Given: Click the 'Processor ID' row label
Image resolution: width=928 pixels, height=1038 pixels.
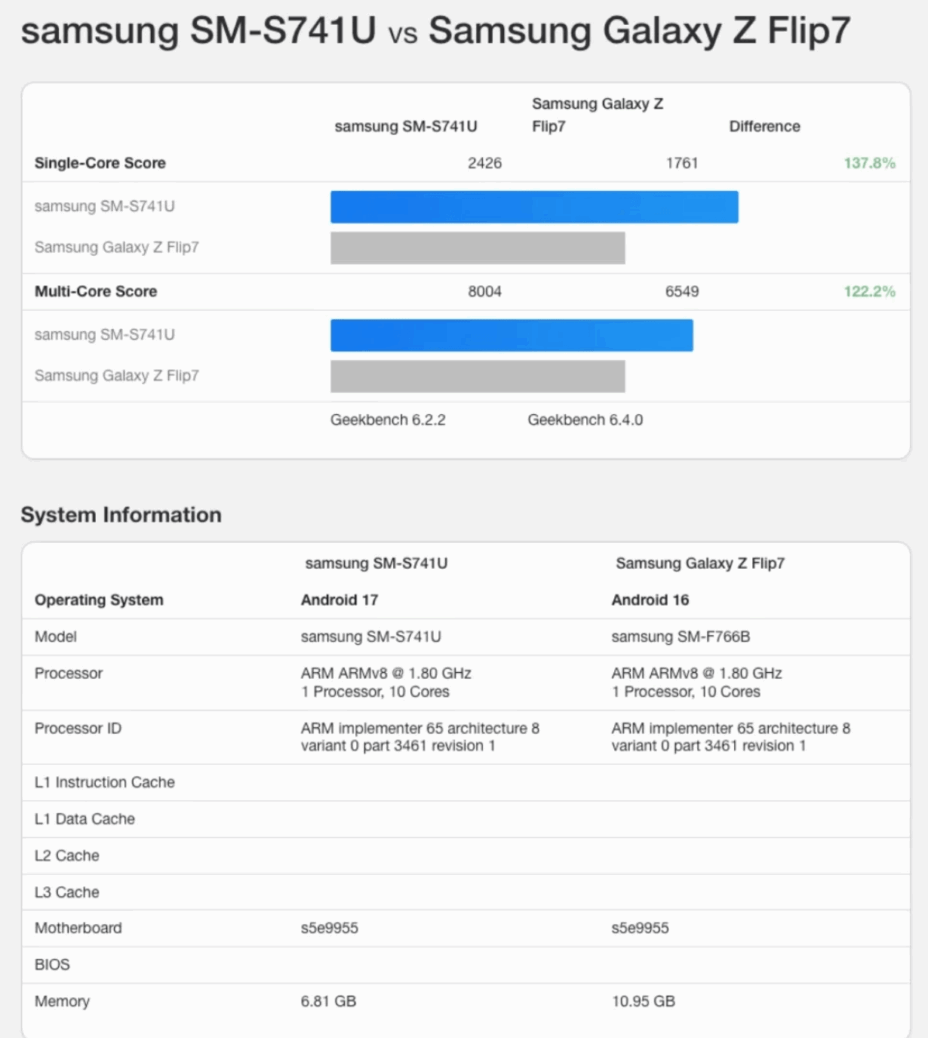Looking at the screenshot, I should (78, 728).
